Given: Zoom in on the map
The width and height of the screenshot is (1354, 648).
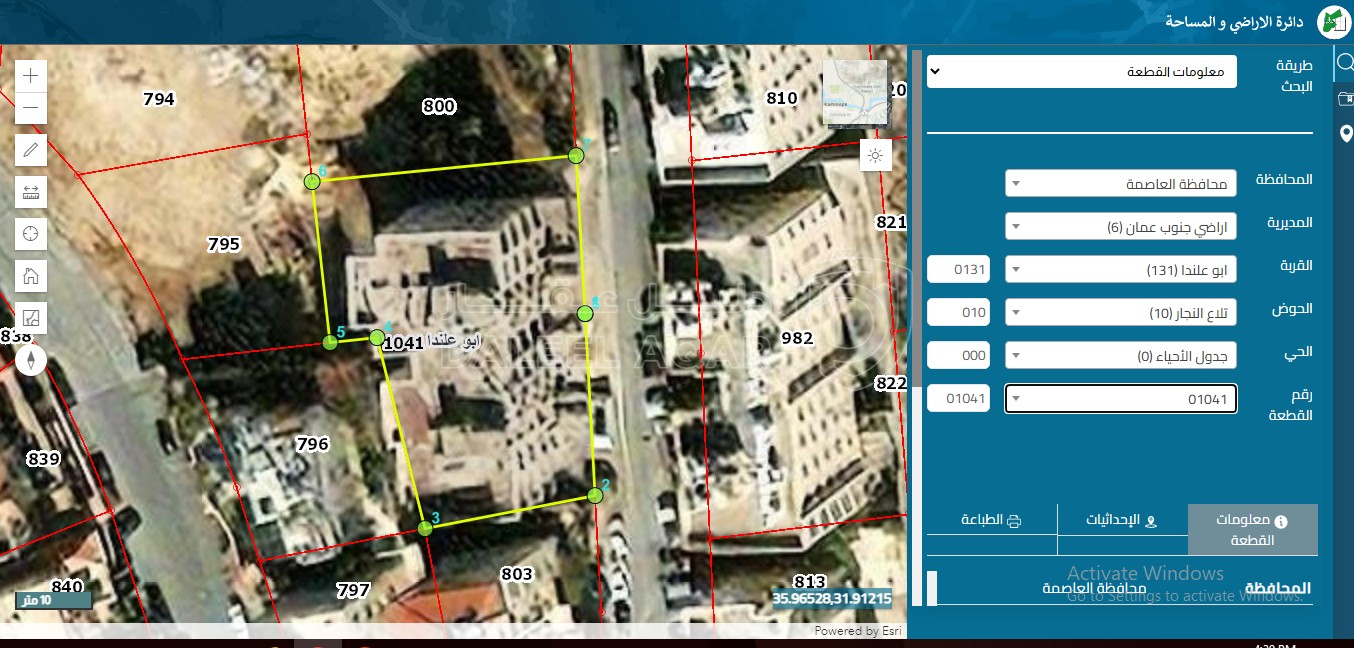Looking at the screenshot, I should pos(31,75).
